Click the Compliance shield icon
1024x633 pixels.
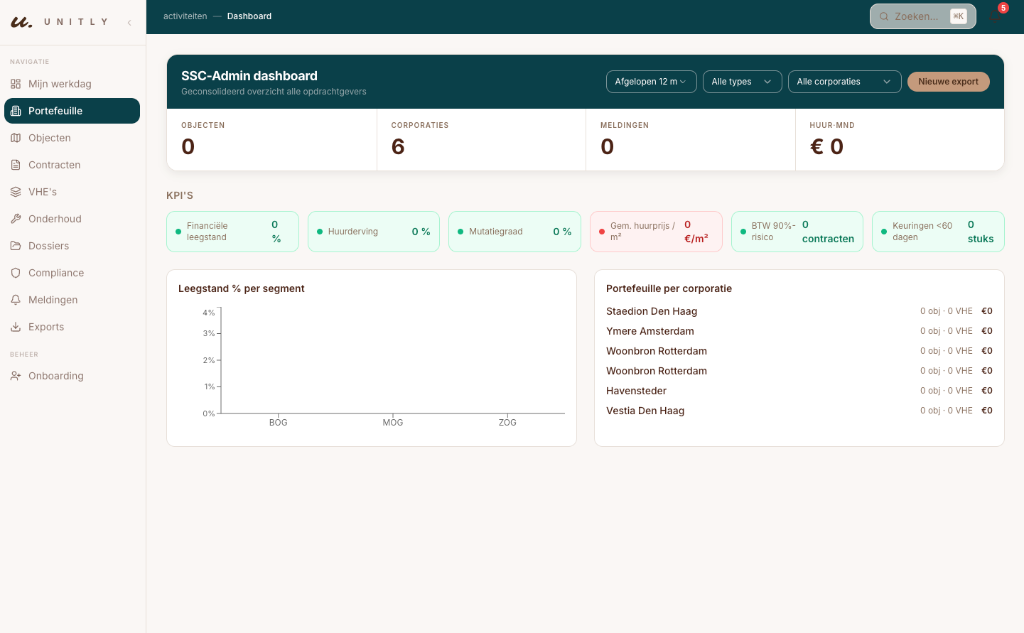pyautogui.click(x=16, y=273)
